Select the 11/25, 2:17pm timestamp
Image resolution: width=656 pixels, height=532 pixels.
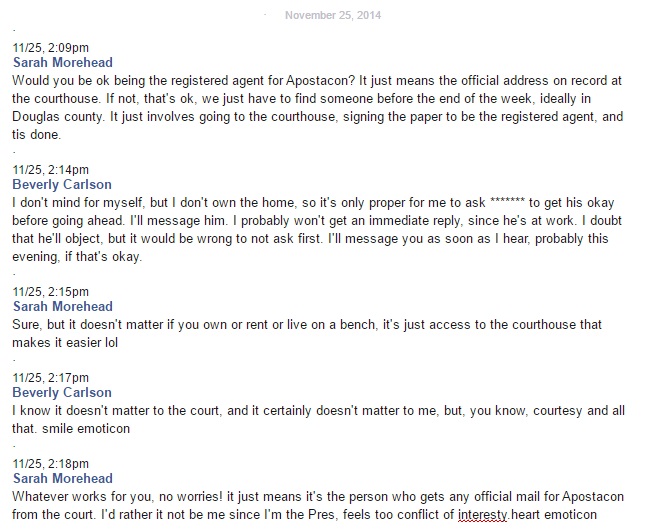coord(51,378)
